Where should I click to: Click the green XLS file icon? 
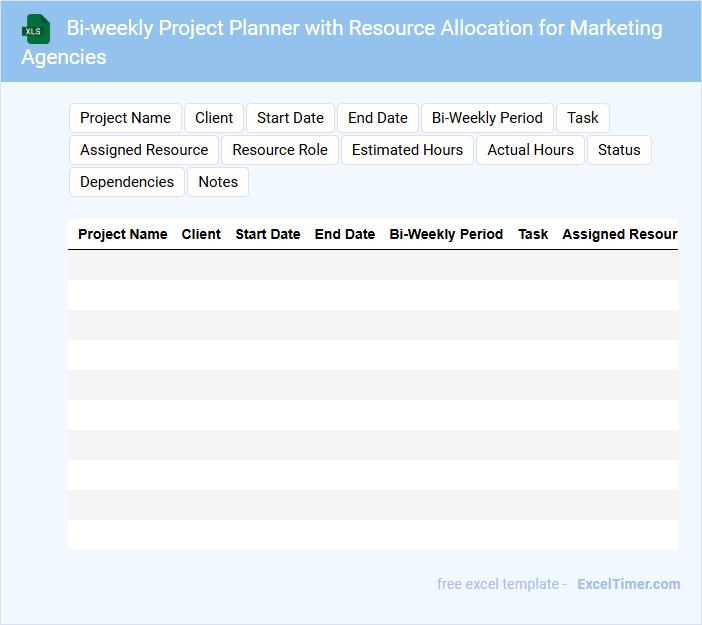(37, 29)
